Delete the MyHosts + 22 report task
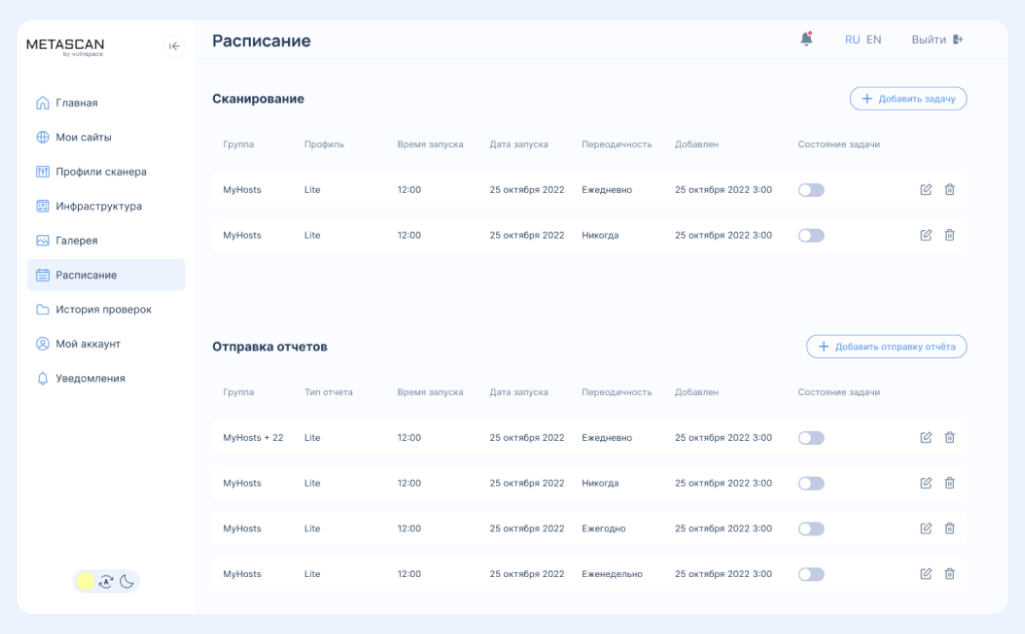Image resolution: width=1025 pixels, height=634 pixels. (x=950, y=437)
